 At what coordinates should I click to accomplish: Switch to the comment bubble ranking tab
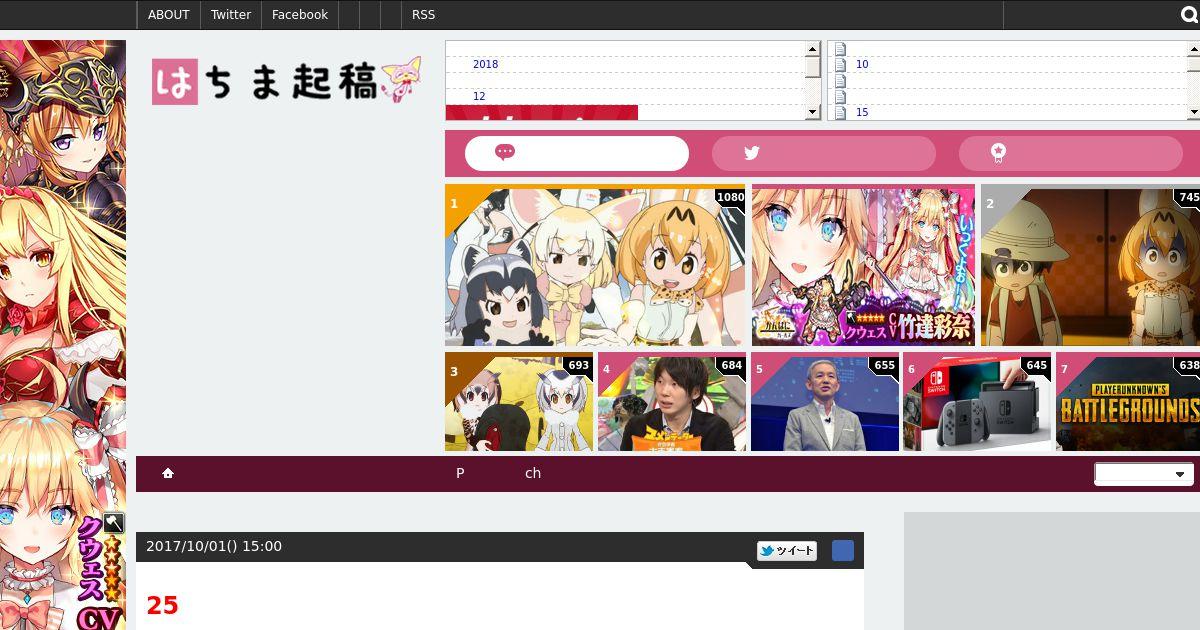tap(577, 153)
